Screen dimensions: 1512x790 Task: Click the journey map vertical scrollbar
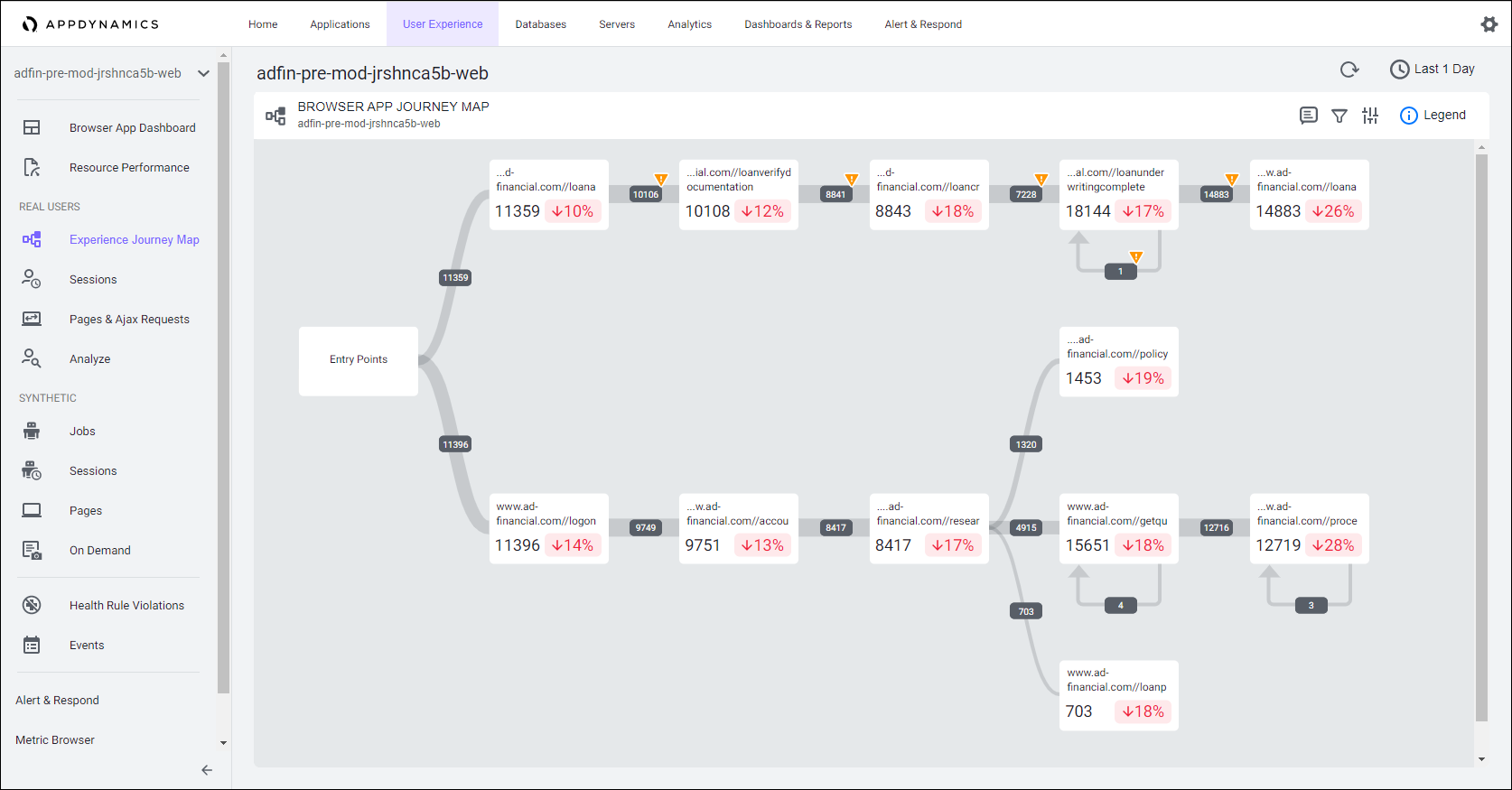pos(1481,438)
